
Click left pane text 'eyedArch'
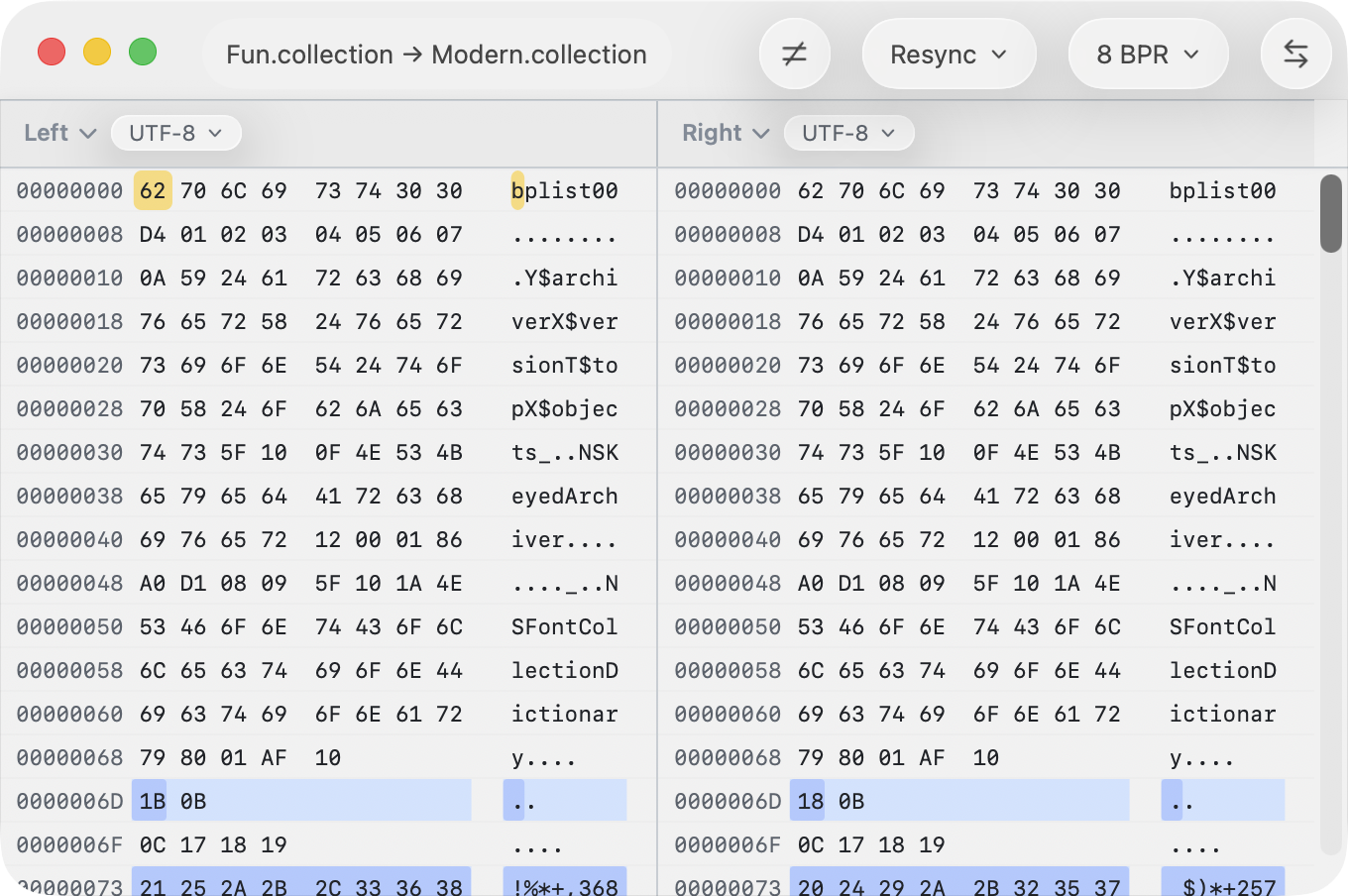(565, 496)
